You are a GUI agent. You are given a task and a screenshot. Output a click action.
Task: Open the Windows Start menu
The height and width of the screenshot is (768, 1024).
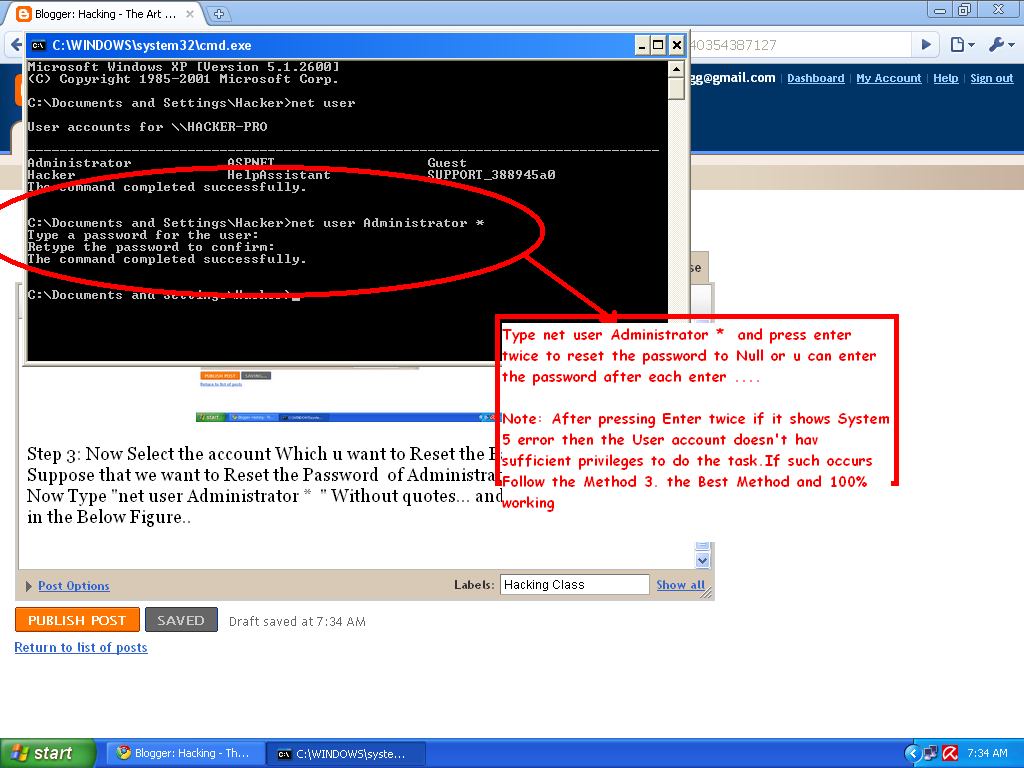point(46,753)
